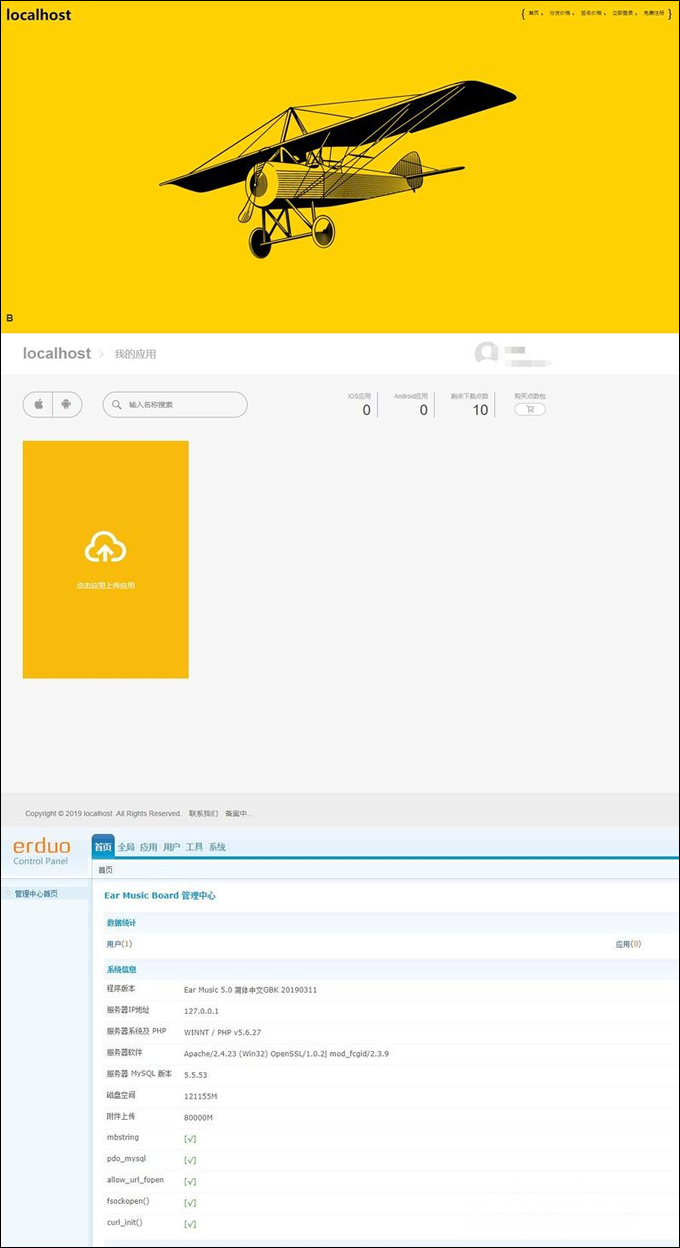Image resolution: width=680 pixels, height=1248 pixels.
Task: Click the Android应用 count value
Action: [x=423, y=410]
